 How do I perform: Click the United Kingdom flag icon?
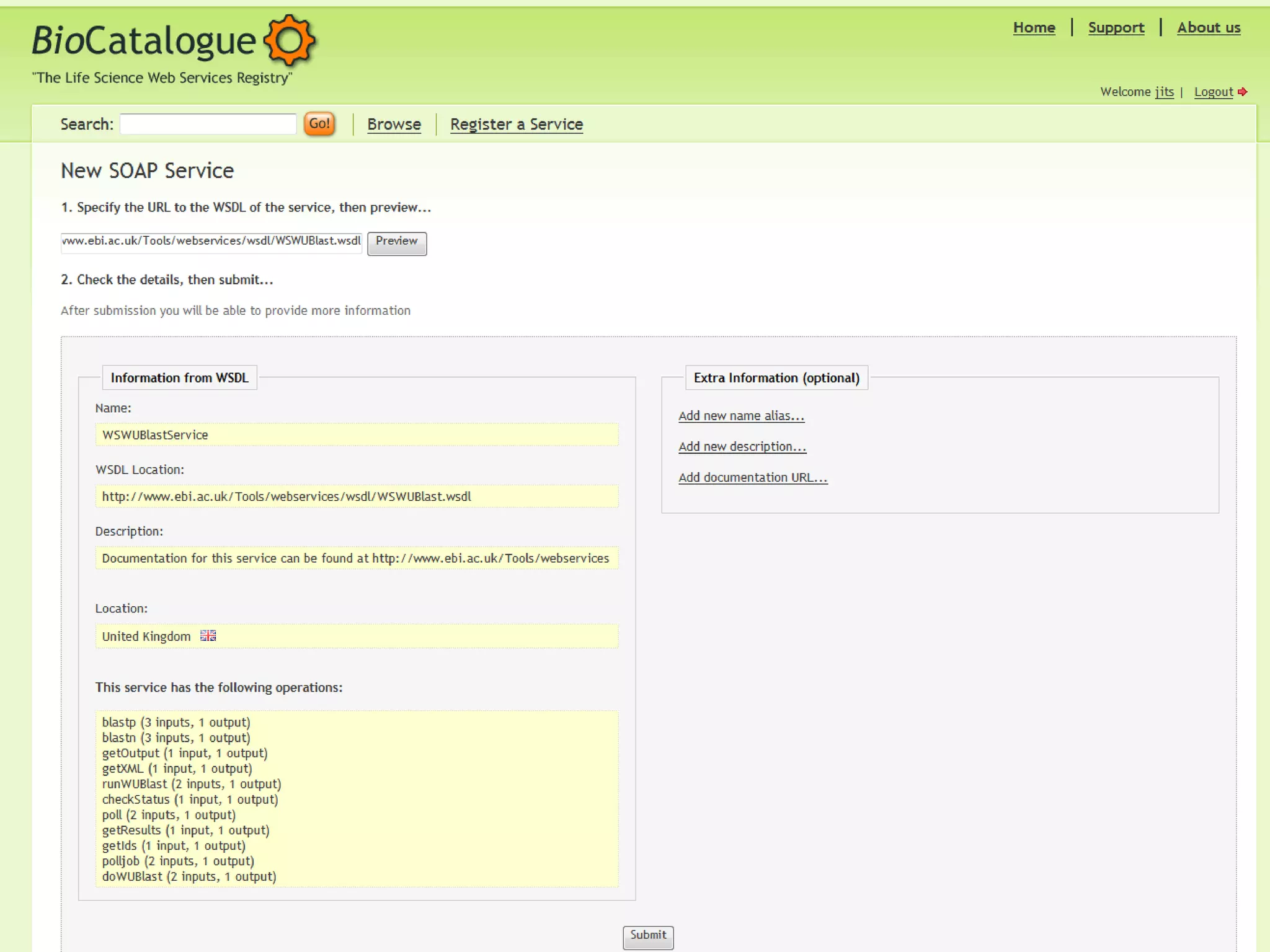pos(208,636)
